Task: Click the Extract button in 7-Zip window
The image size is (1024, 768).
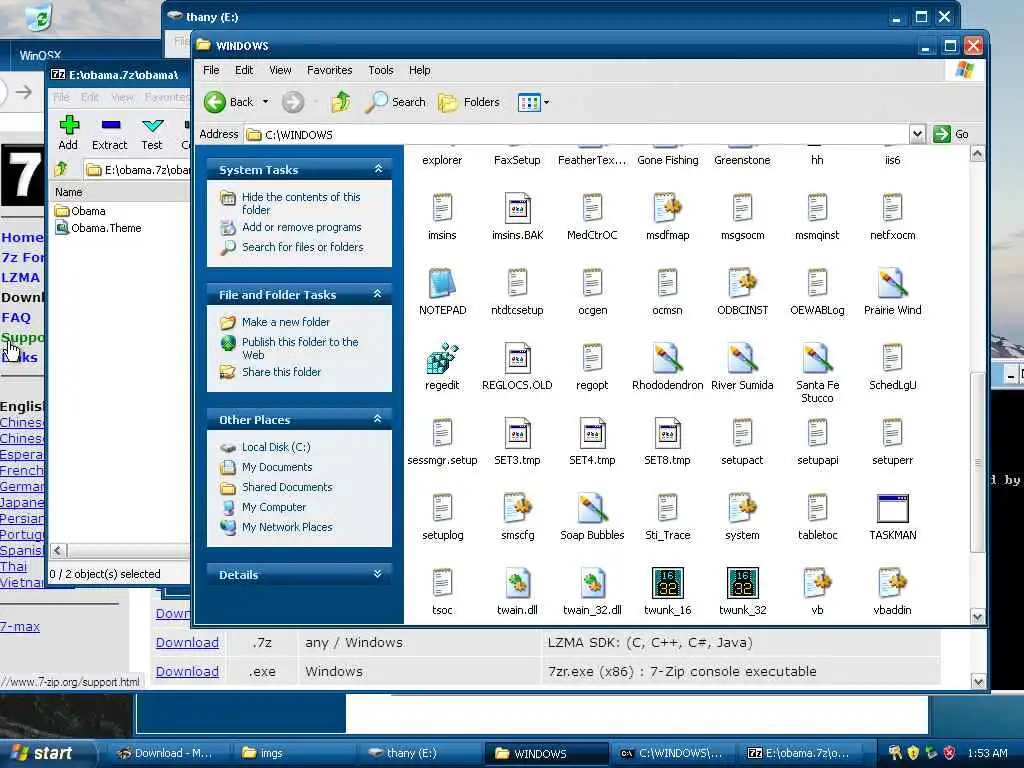Action: click(110, 133)
